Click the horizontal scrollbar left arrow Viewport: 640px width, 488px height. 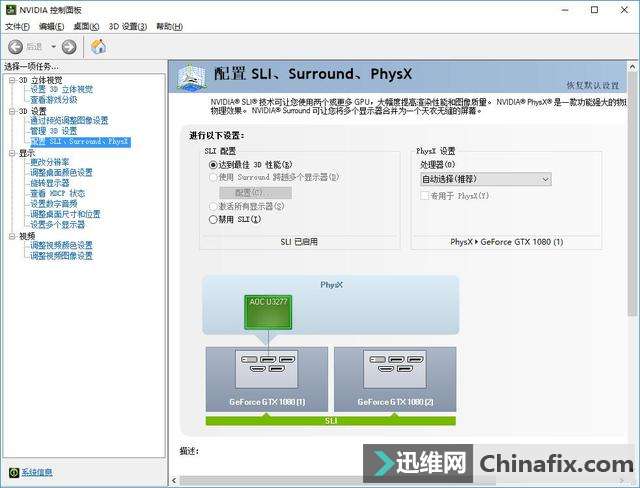(x=174, y=480)
